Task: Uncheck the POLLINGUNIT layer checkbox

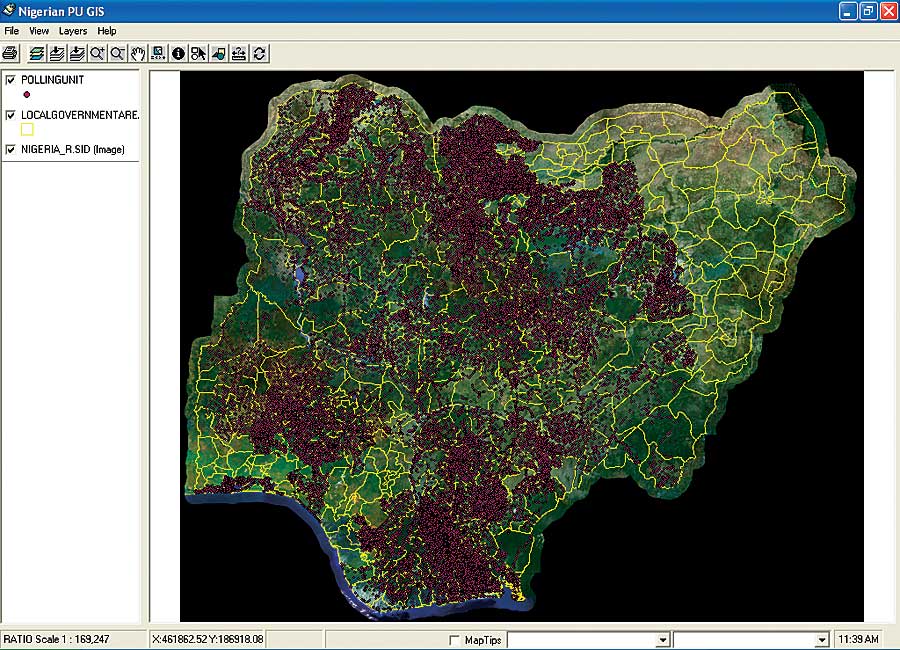Action: (x=11, y=79)
